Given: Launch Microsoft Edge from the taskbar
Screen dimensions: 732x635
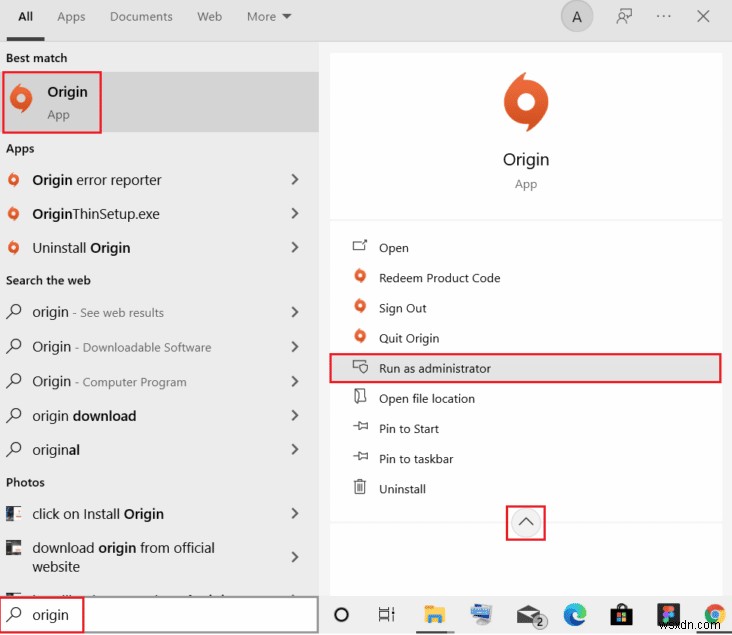Looking at the screenshot, I should (x=575, y=614).
